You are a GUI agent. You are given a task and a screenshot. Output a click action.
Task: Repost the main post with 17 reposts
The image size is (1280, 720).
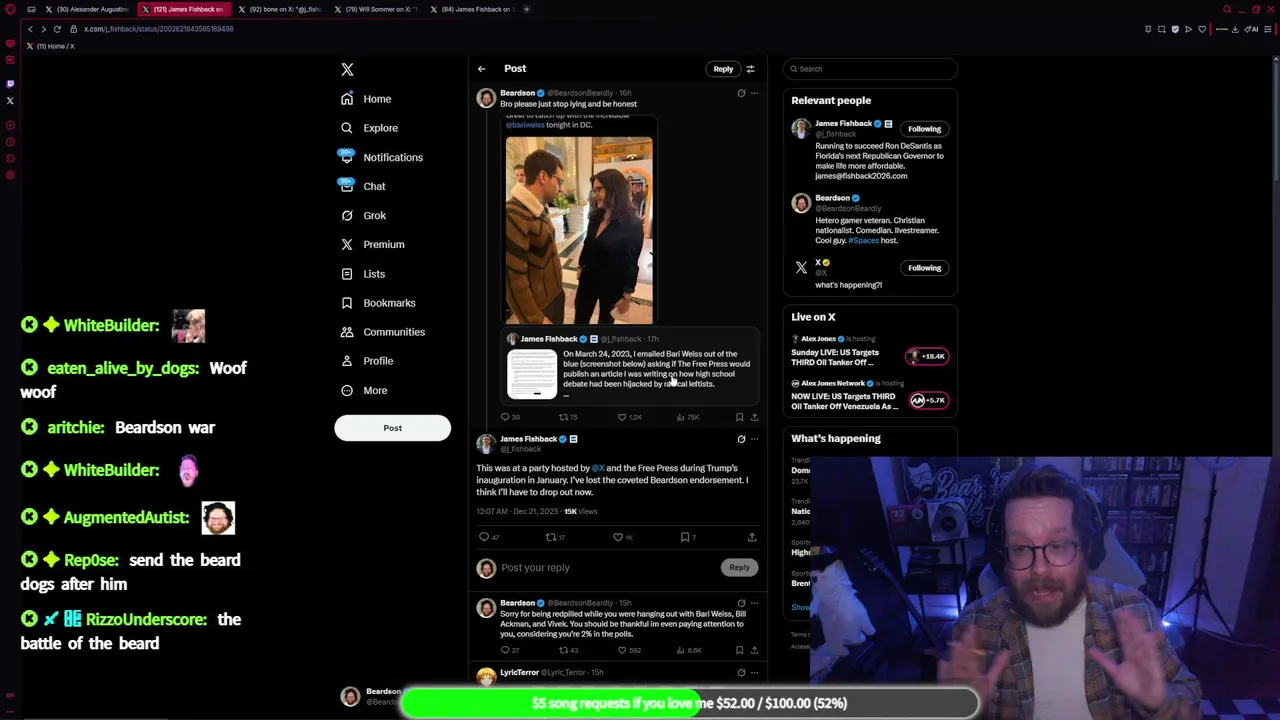(x=551, y=537)
